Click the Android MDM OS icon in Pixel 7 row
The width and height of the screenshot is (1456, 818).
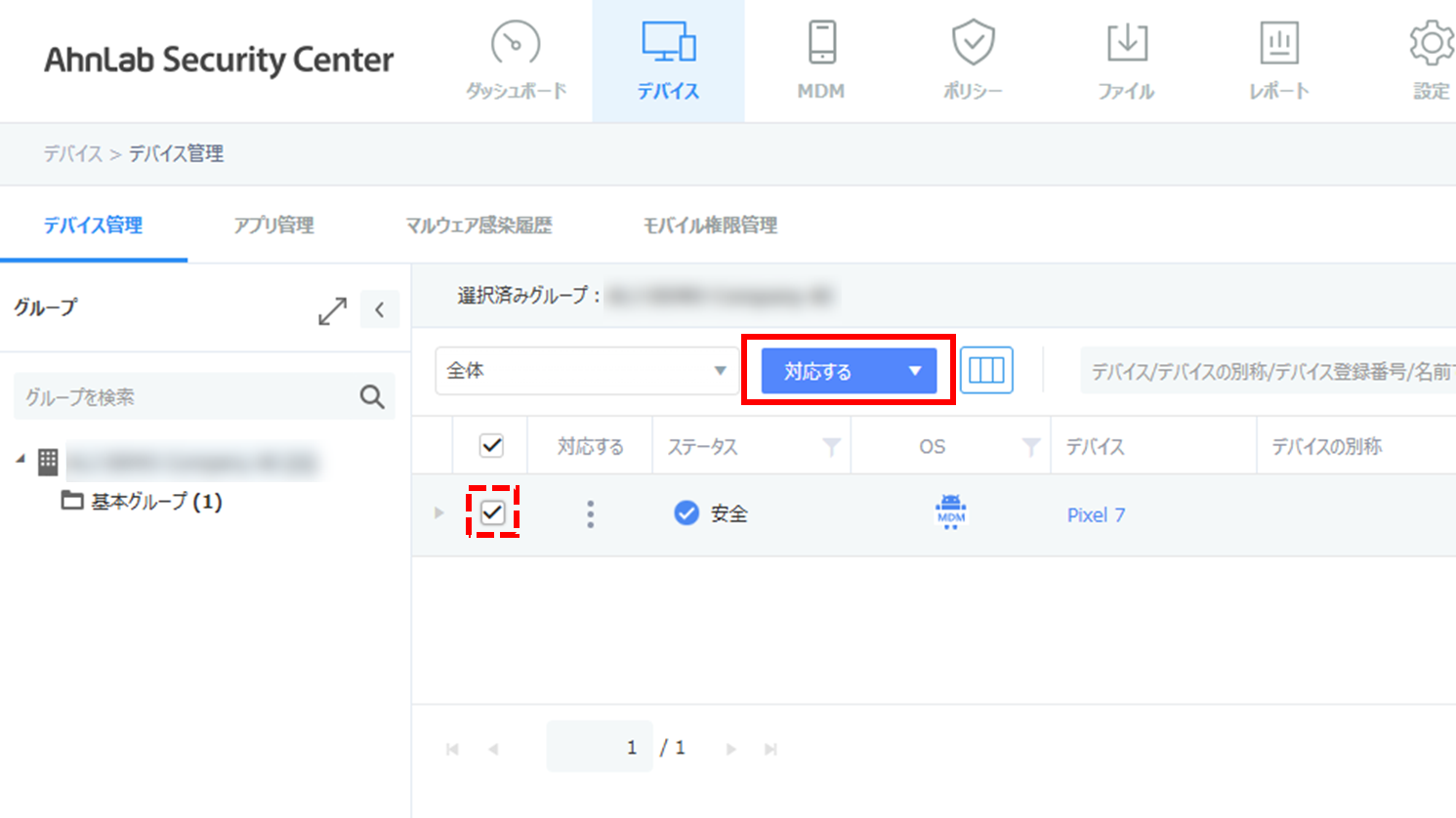(951, 512)
